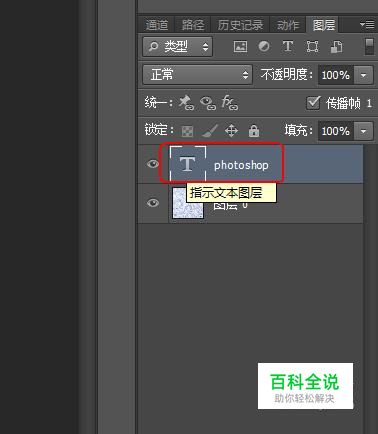Filter layers by adjustment layers
Image resolution: width=378 pixels, height=434 pixels.
click(264, 46)
